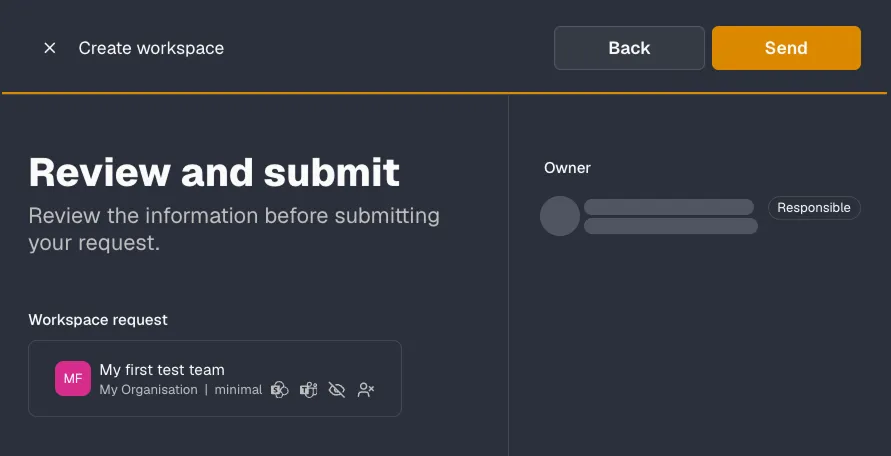Close the Create workspace dialog

coord(50,48)
